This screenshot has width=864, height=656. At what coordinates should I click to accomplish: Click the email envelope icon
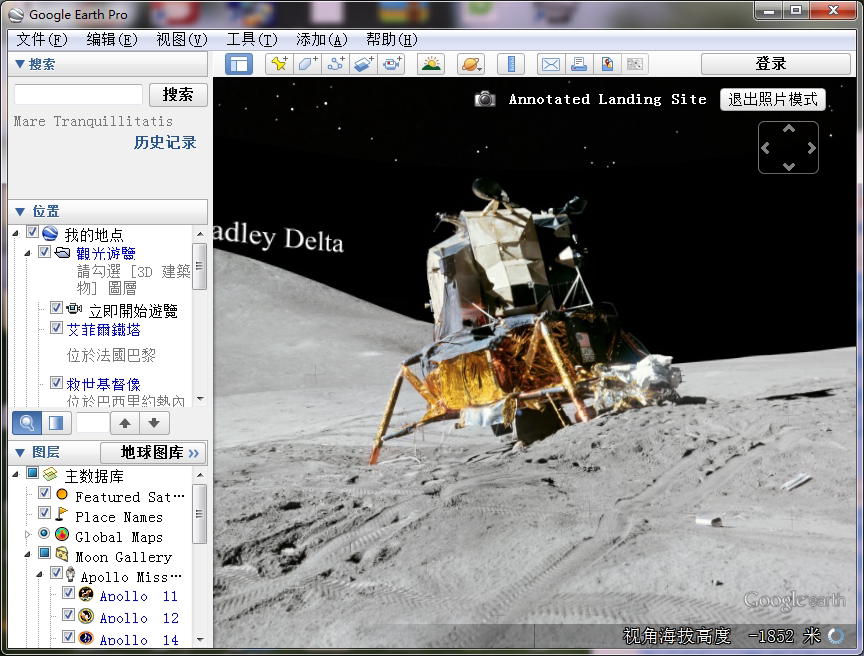pyautogui.click(x=550, y=64)
